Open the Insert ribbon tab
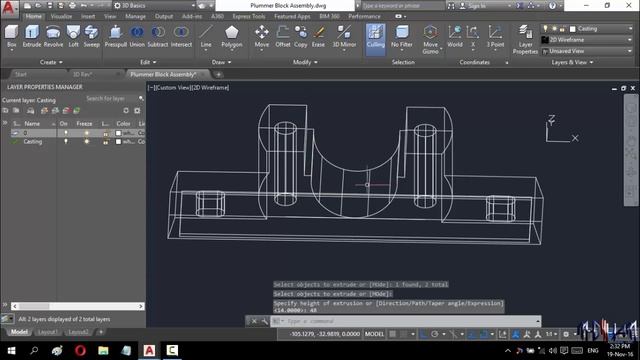The height and width of the screenshot is (360, 640). coord(88,16)
